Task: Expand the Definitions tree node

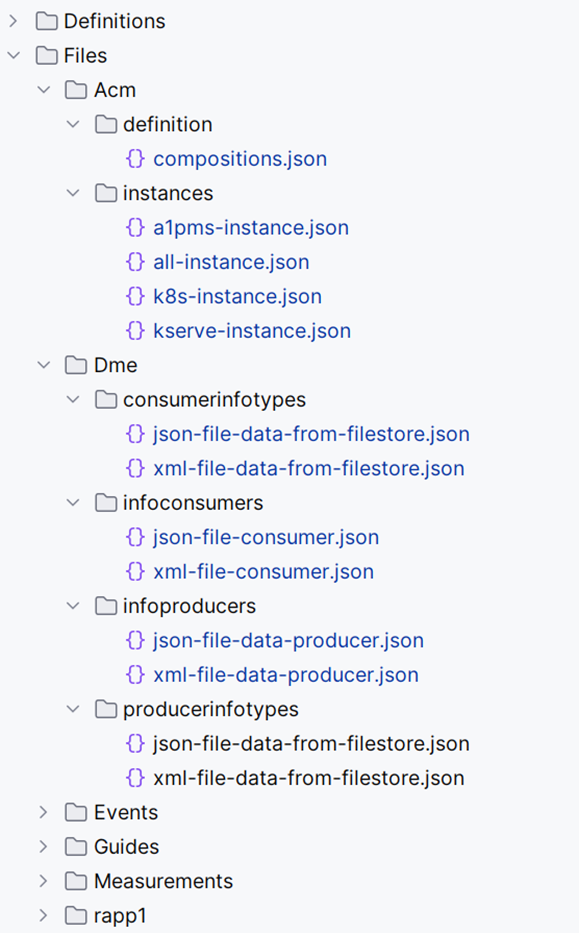Action: [x=14, y=20]
